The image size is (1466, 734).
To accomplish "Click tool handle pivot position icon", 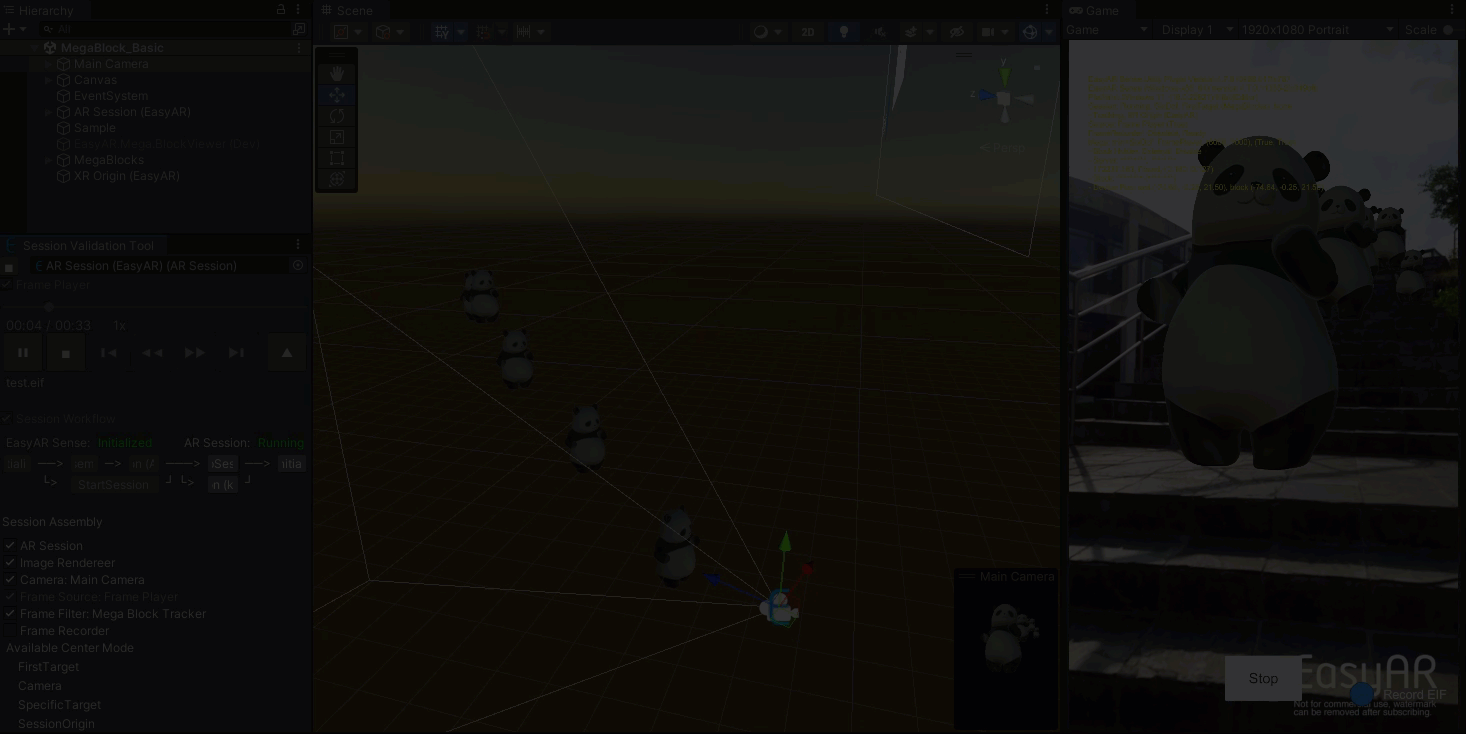I will (x=342, y=32).
